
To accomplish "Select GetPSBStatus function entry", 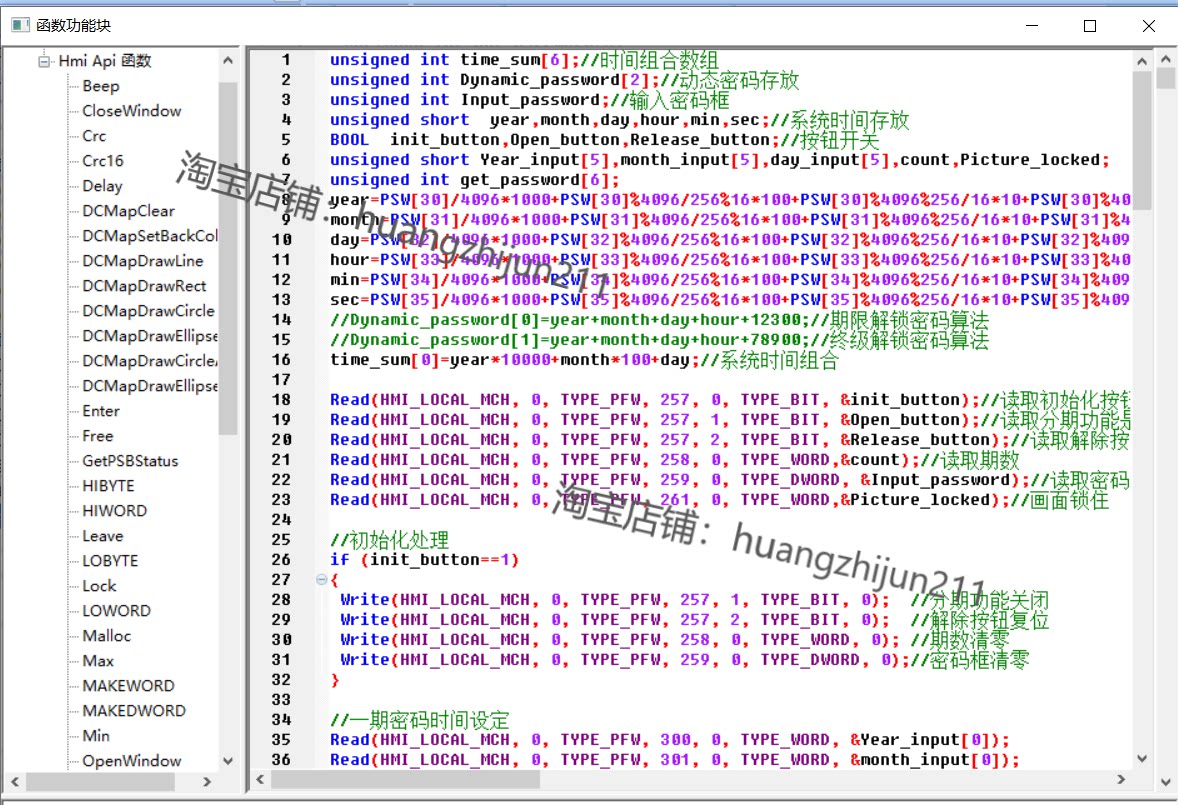I will click(130, 461).
